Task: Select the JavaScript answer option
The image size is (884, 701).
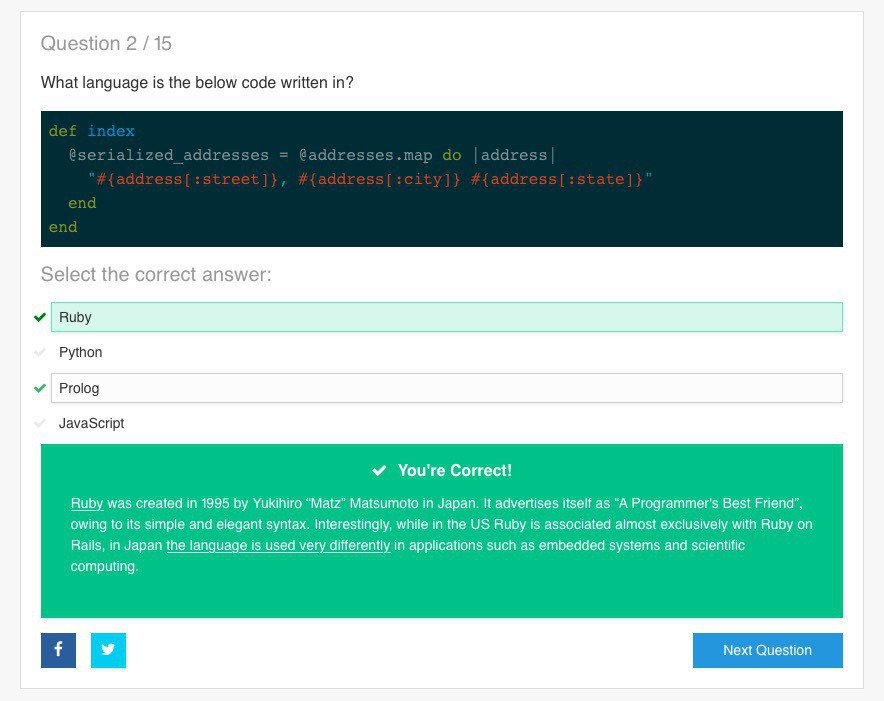Action: tap(92, 423)
